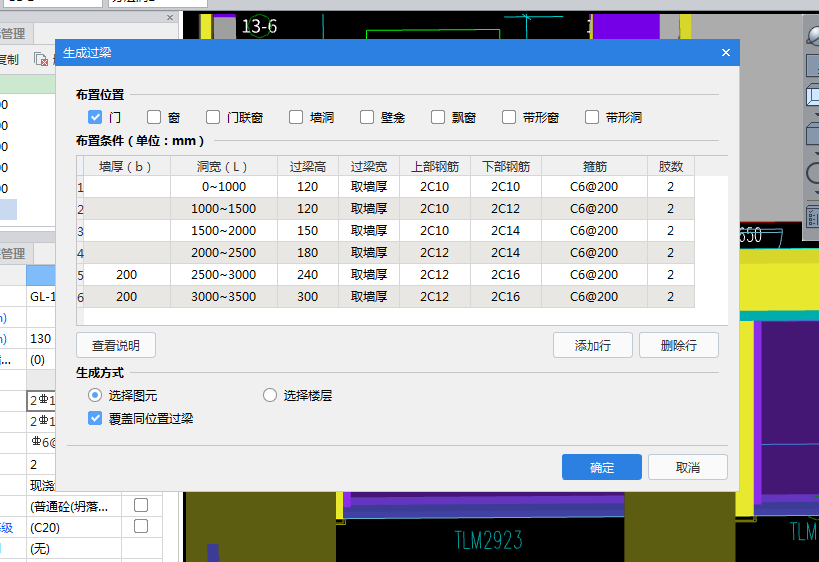
Task: Click TLM2923 label in drawing
Action: tap(488, 540)
